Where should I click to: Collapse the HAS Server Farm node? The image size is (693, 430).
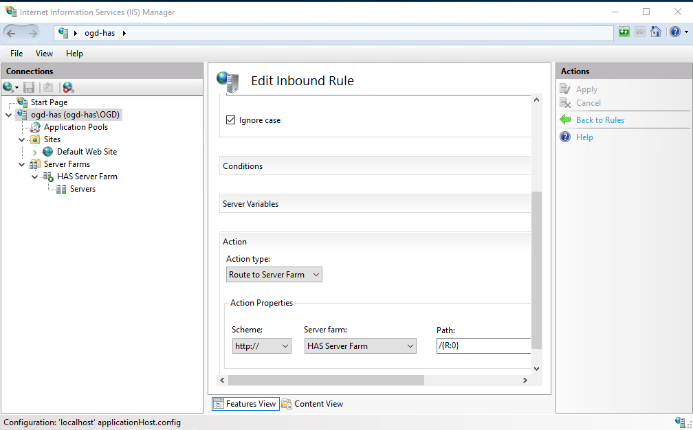click(35, 177)
